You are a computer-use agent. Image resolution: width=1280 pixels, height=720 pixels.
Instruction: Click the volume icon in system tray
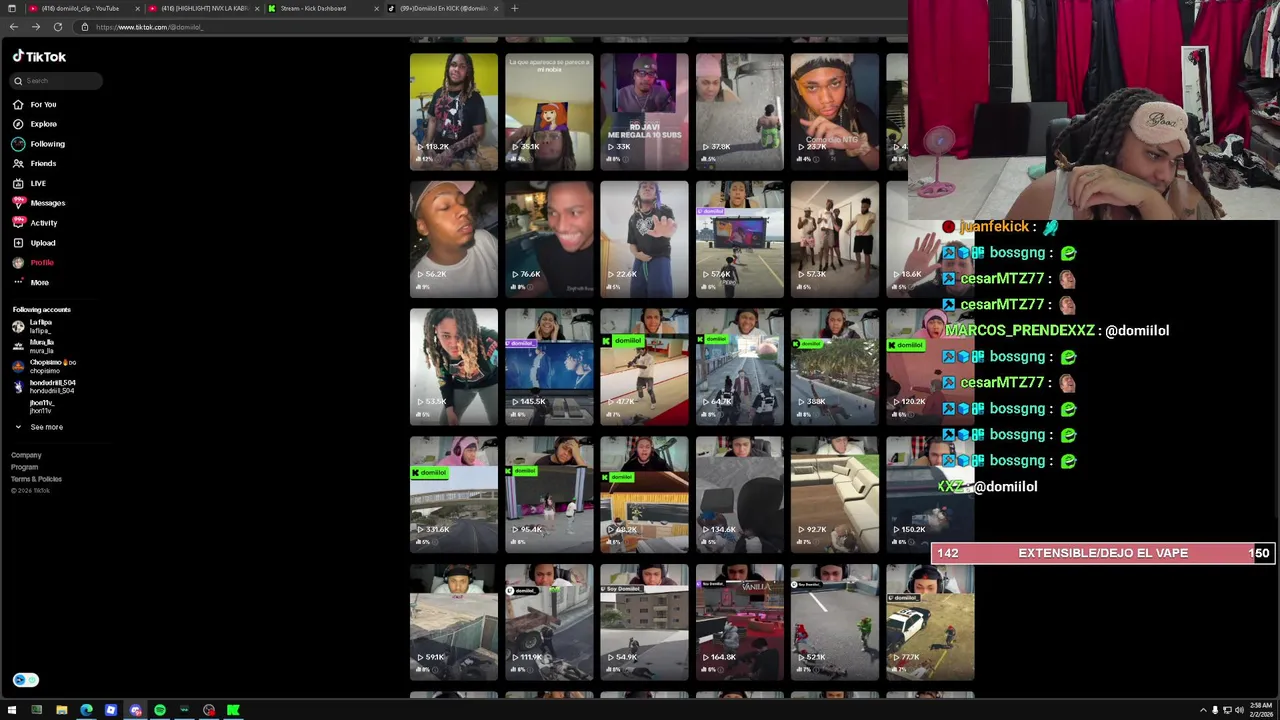1239,710
